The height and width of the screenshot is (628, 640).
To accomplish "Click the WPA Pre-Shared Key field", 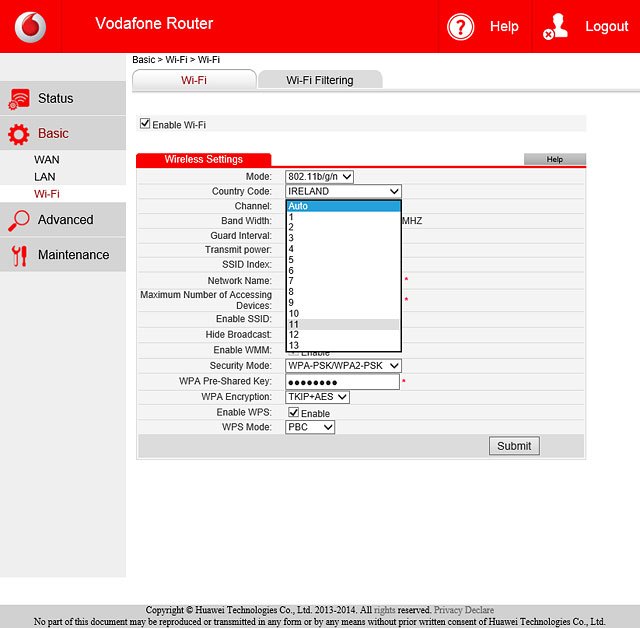I will click(x=342, y=382).
